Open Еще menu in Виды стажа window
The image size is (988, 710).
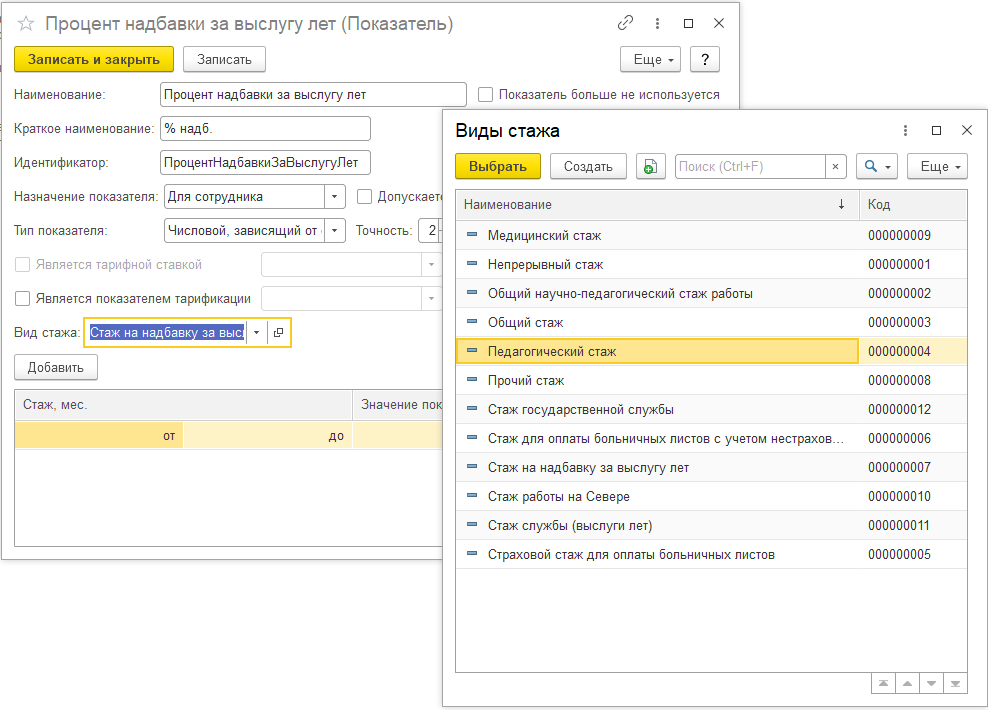coord(937,166)
